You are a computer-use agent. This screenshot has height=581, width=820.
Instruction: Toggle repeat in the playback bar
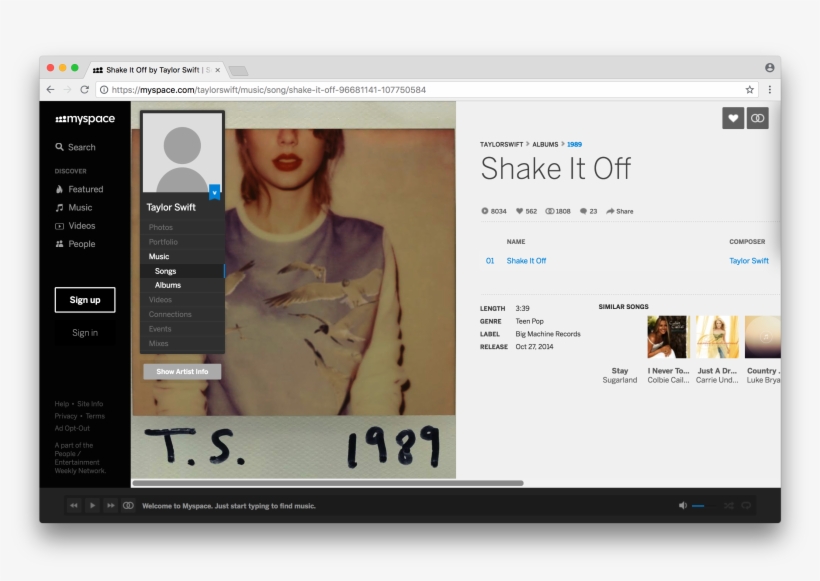(x=747, y=505)
